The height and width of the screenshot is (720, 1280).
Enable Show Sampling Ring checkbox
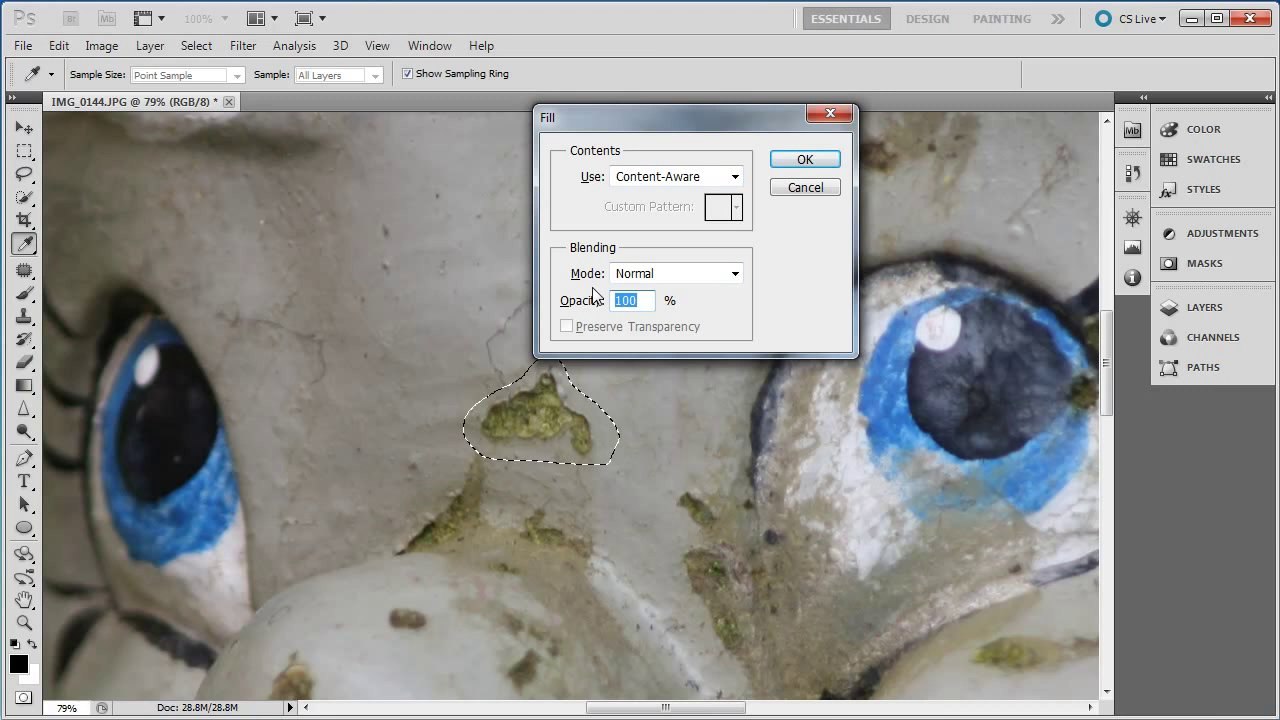pyautogui.click(x=407, y=73)
